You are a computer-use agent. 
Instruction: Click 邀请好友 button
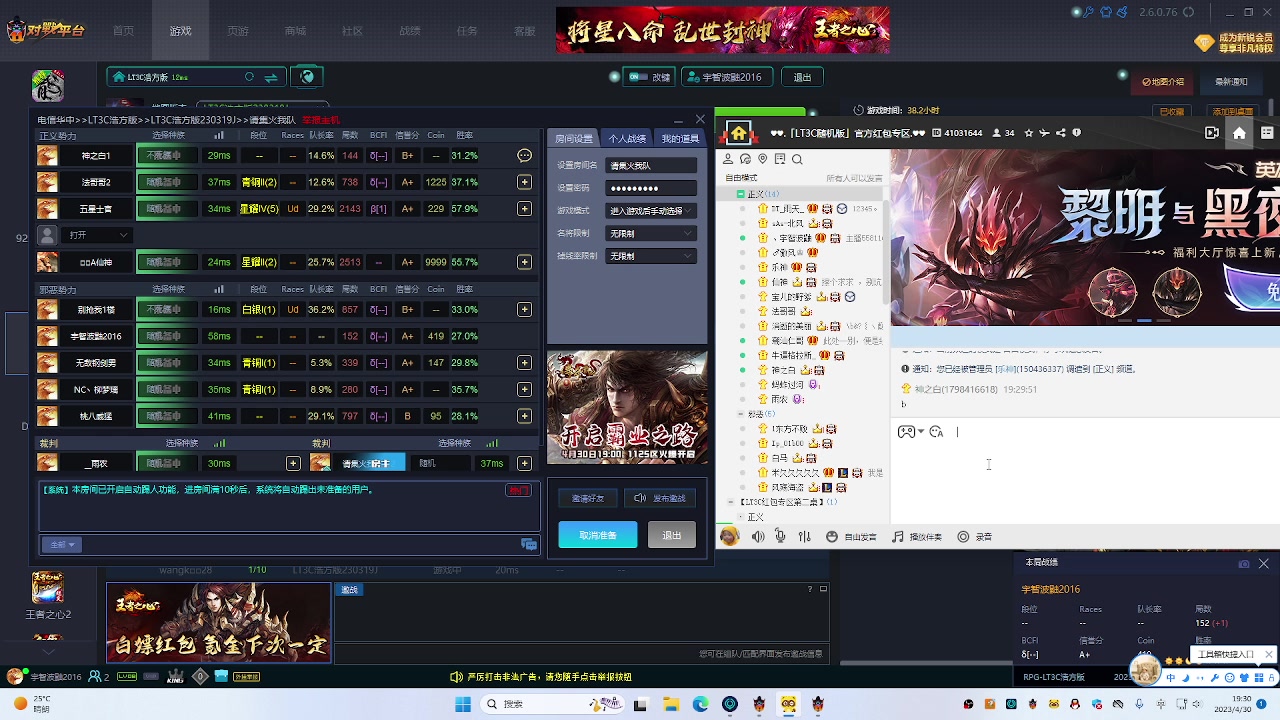click(588, 498)
